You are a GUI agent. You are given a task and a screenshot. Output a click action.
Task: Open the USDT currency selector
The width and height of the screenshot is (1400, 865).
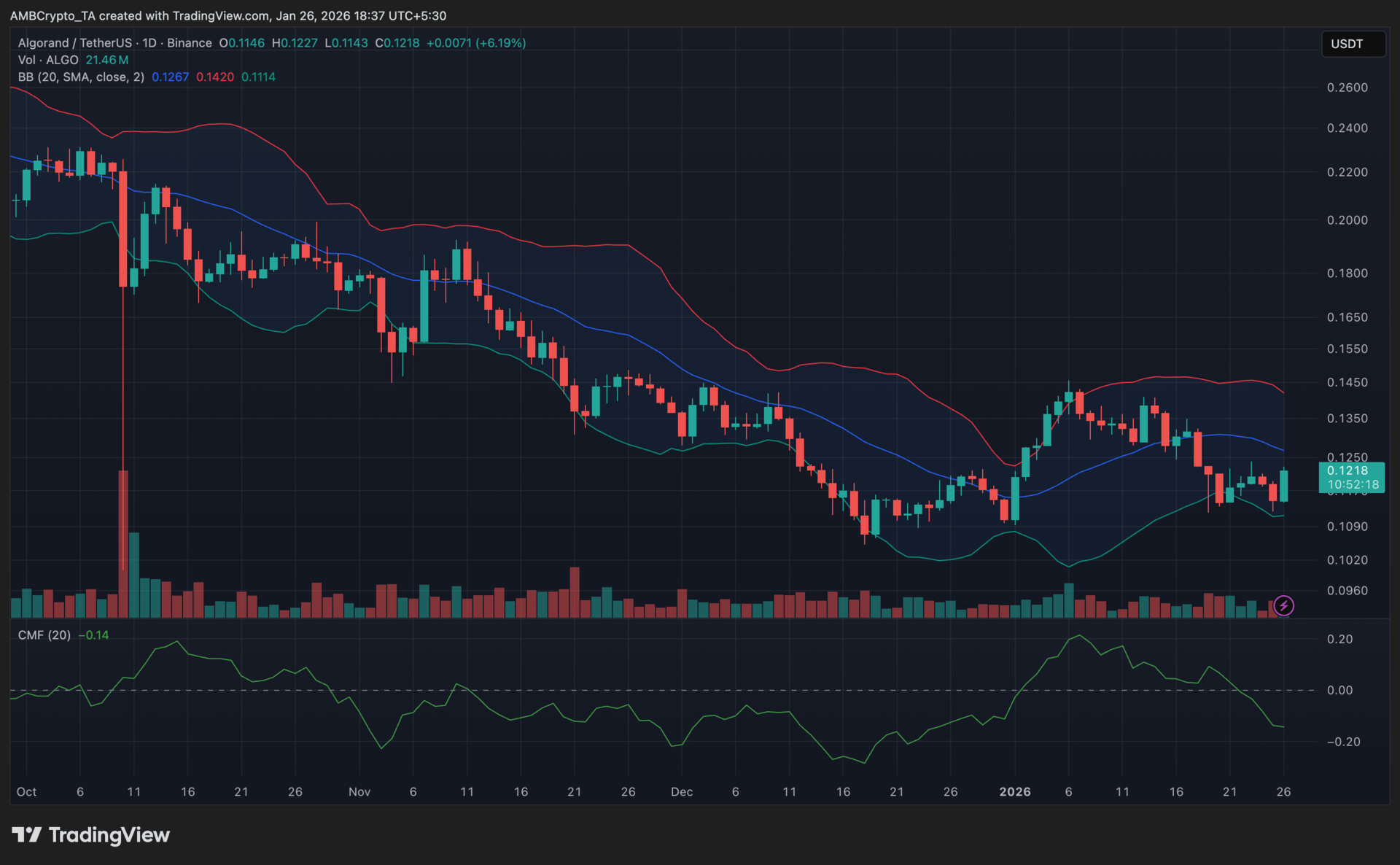(x=1353, y=44)
